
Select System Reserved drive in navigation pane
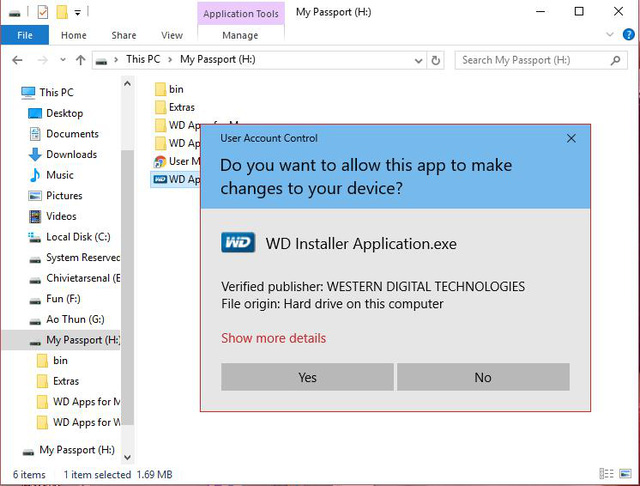point(74,257)
